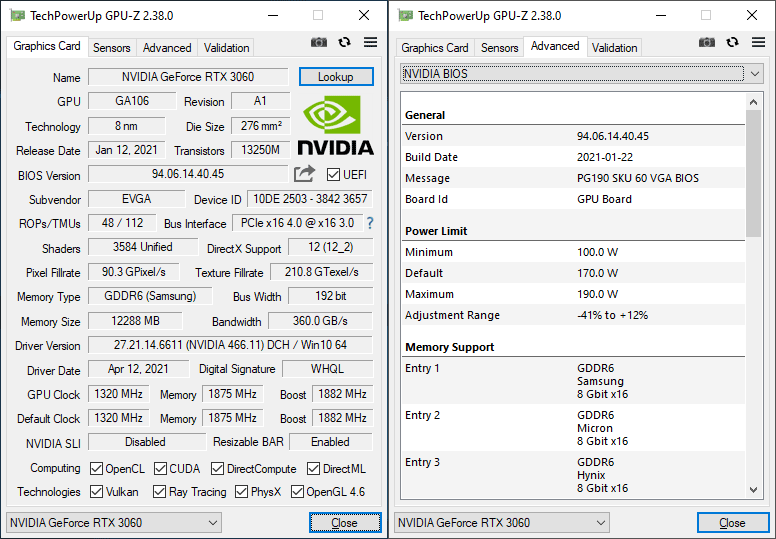
Task: Click Entry 3 Hynix memory row
Action: point(573,475)
